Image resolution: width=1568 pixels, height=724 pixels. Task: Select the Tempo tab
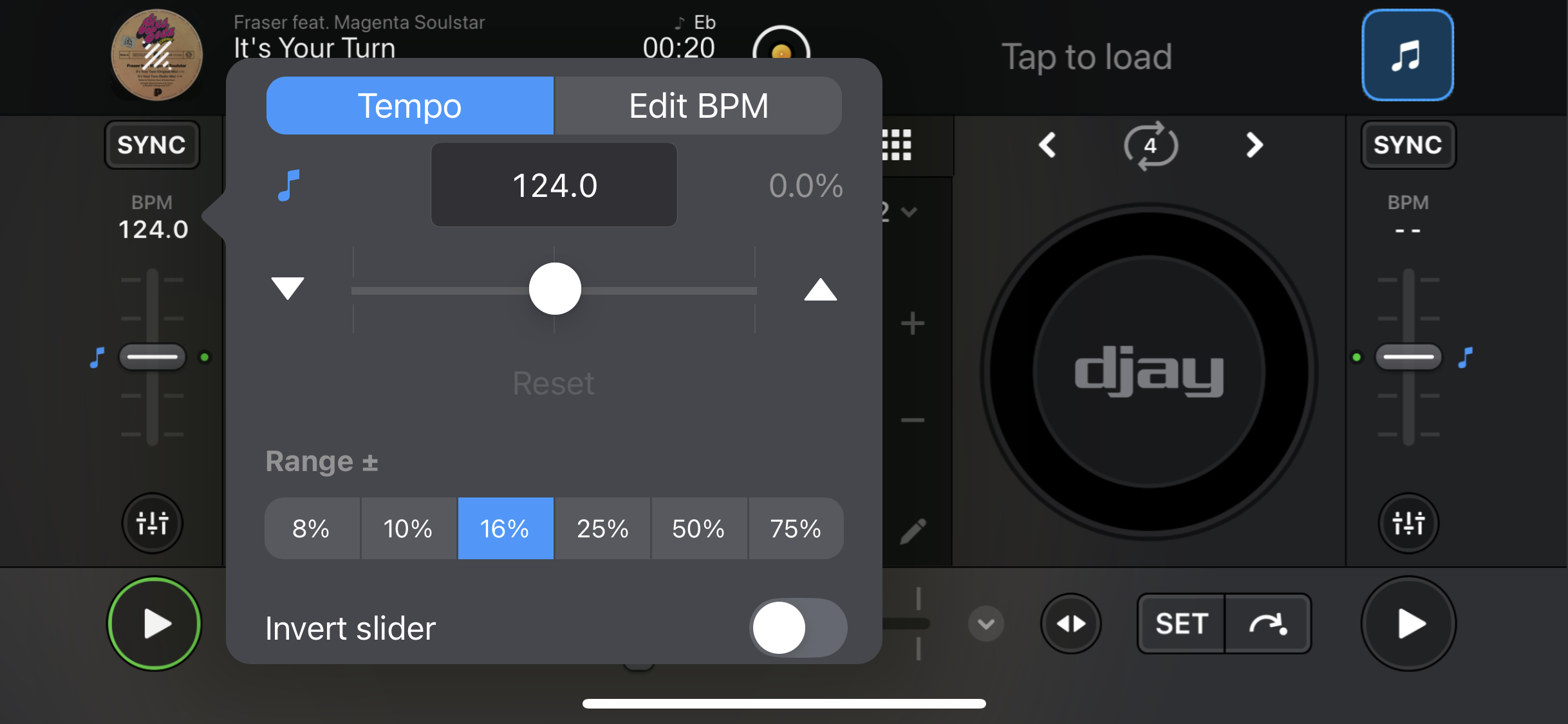410,106
